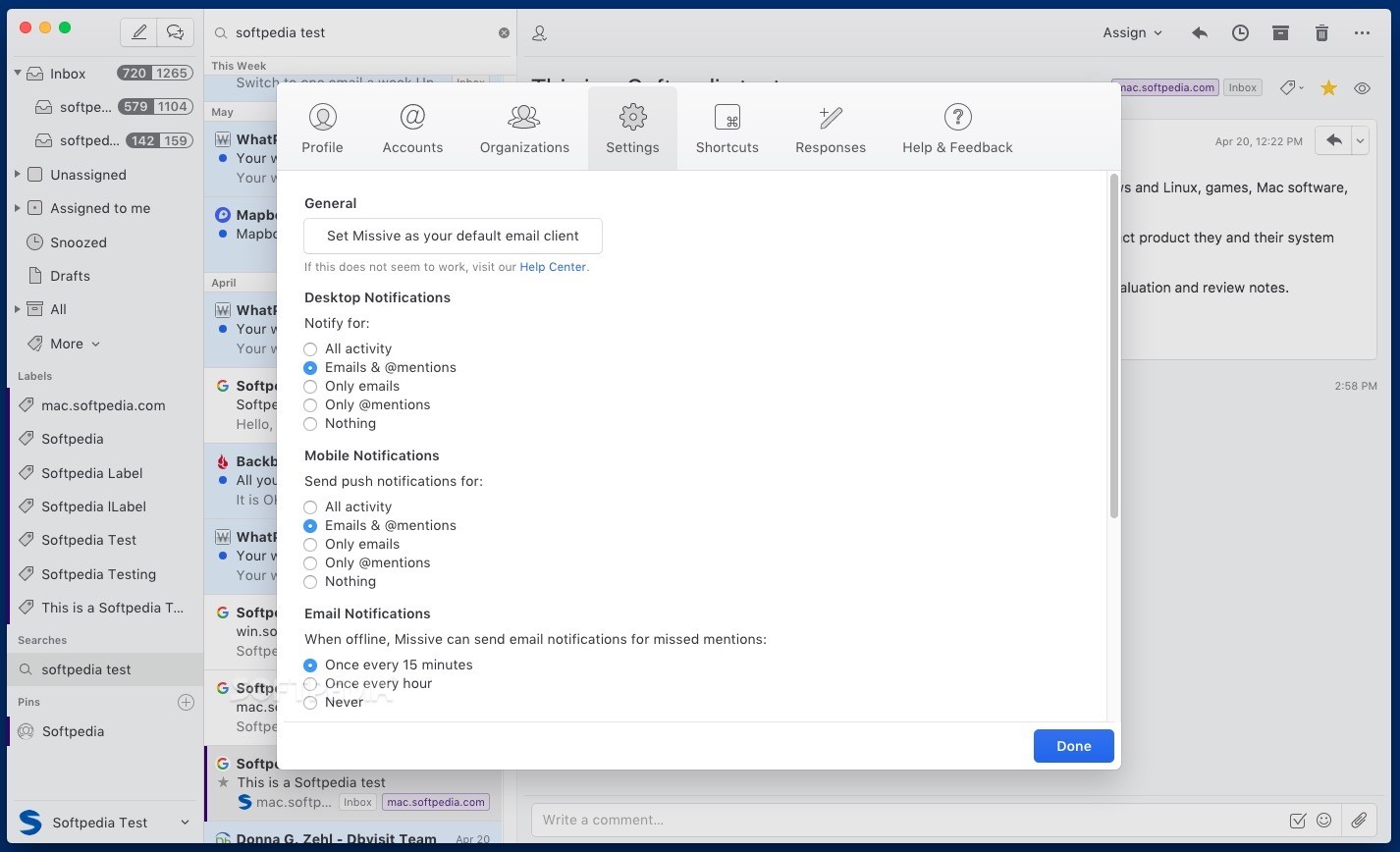The image size is (1400, 852).
Task: Click the Softpedia Test label tag icon
Action: click(x=27, y=540)
